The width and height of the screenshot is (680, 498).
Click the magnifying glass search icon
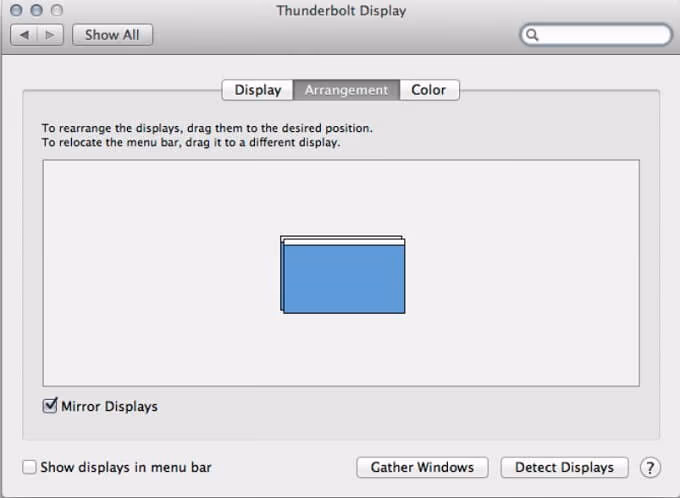point(532,35)
